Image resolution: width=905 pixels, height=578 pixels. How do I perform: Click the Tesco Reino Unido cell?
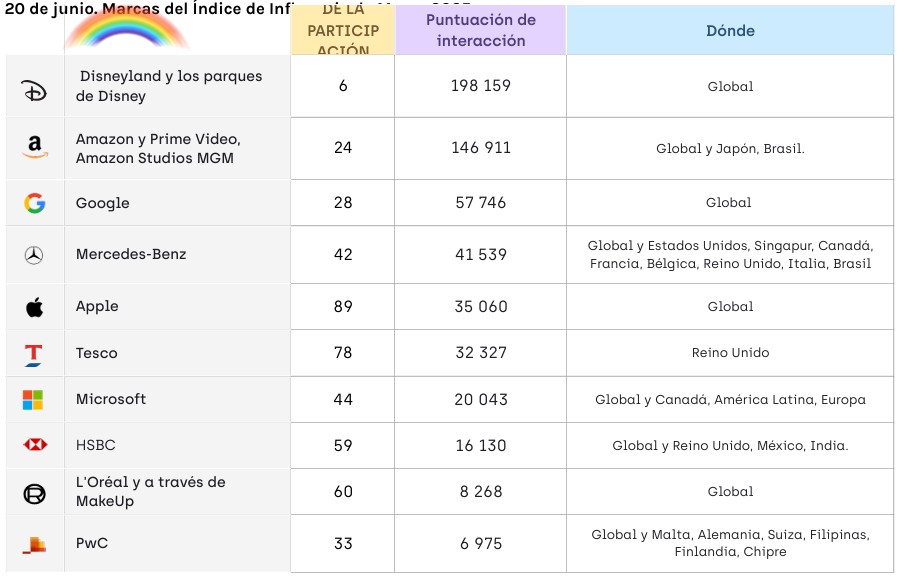point(729,353)
